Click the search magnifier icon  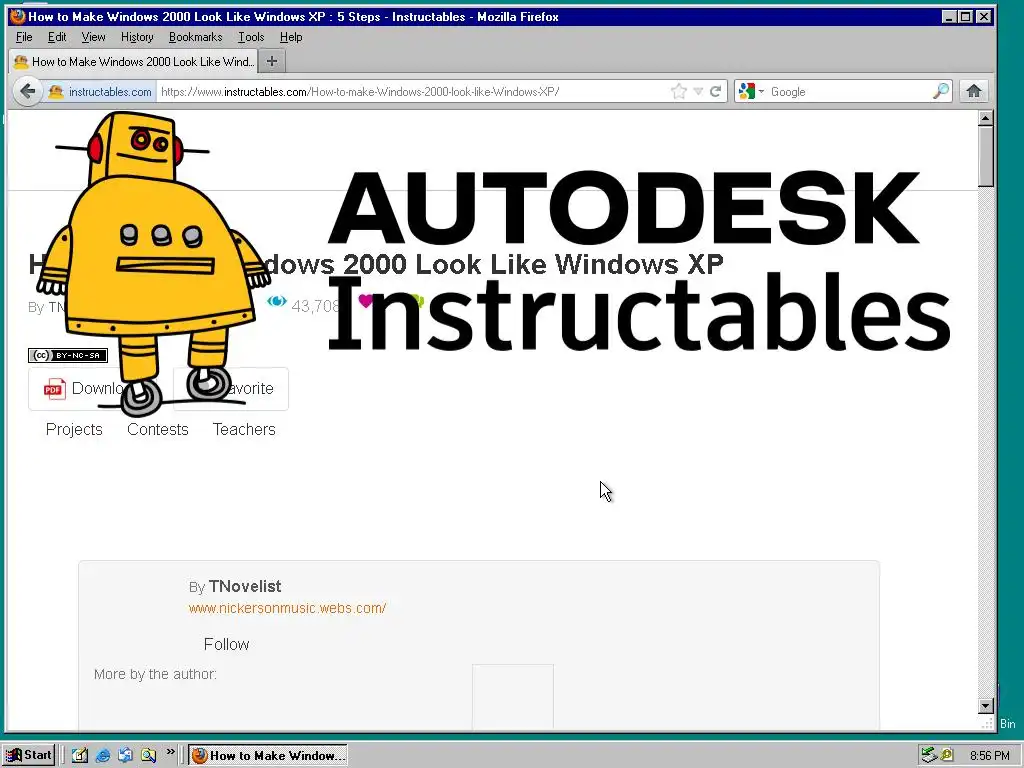(x=941, y=91)
